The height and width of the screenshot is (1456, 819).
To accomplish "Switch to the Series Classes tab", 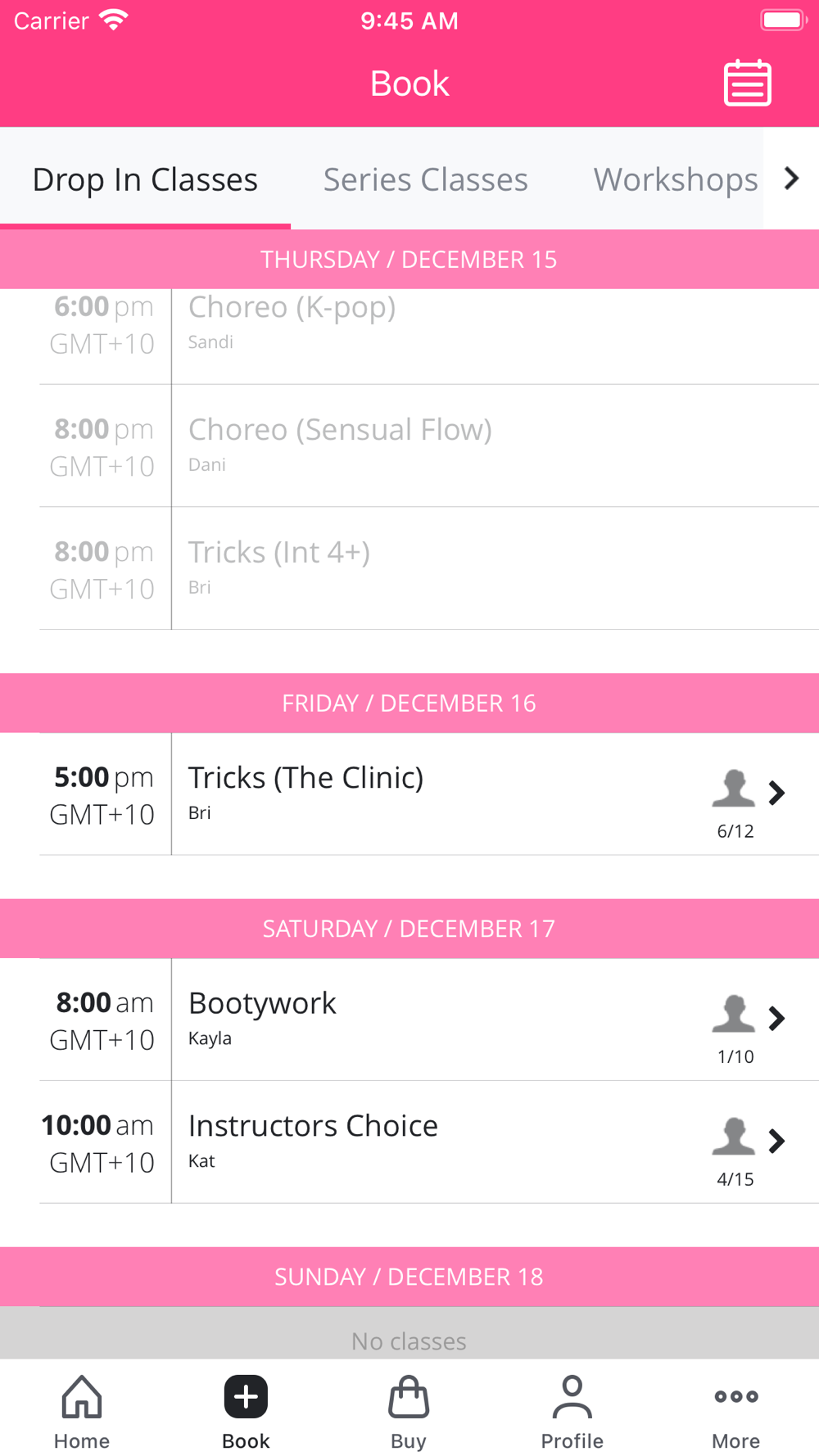I will tap(426, 179).
